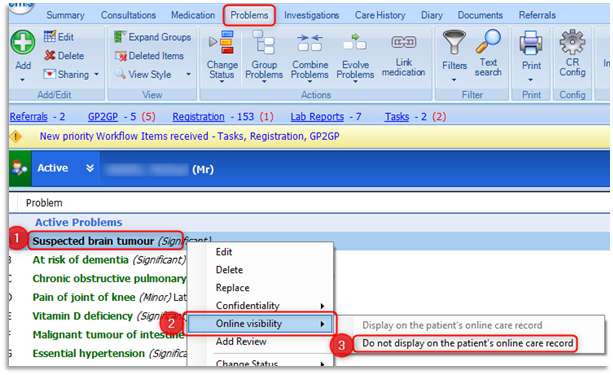Open the Care History tab
Screen dimensions: 613x375
380,15
